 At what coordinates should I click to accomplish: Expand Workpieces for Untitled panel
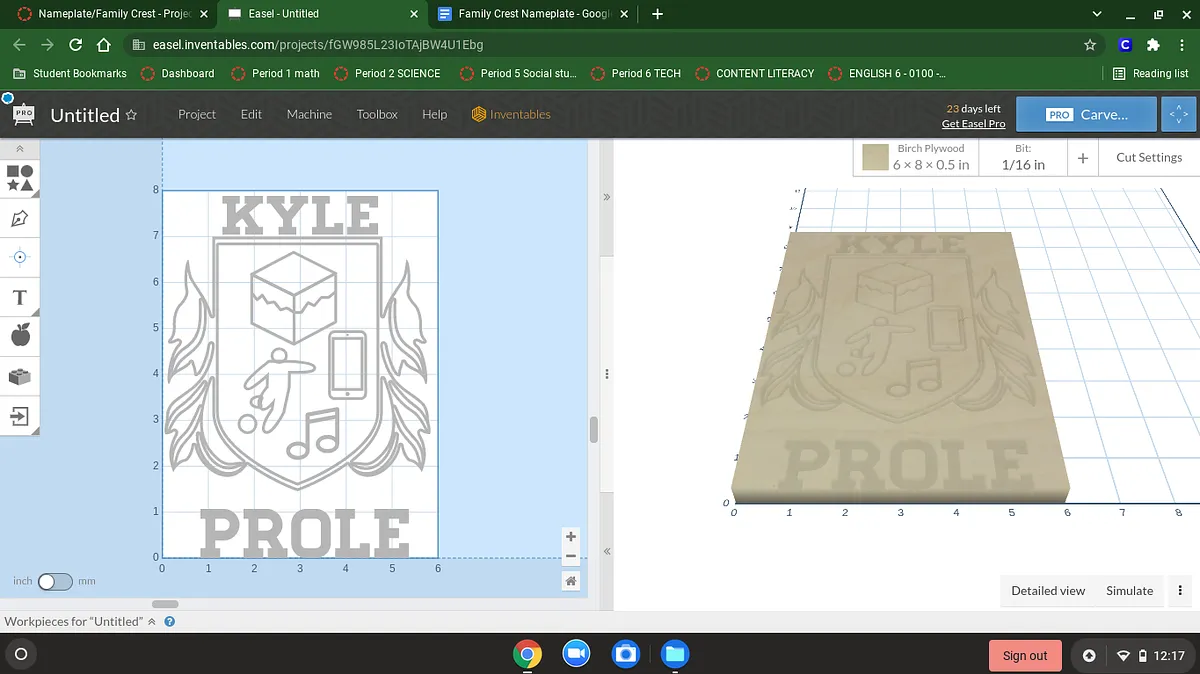click(152, 622)
